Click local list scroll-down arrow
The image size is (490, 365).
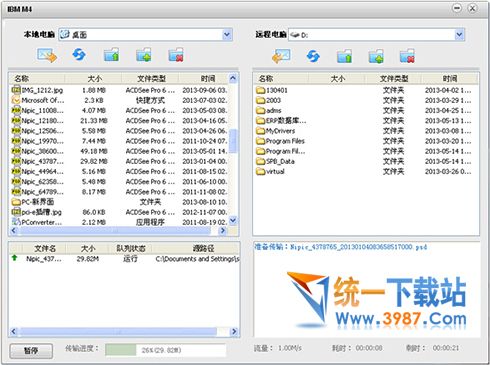[x=233, y=220]
